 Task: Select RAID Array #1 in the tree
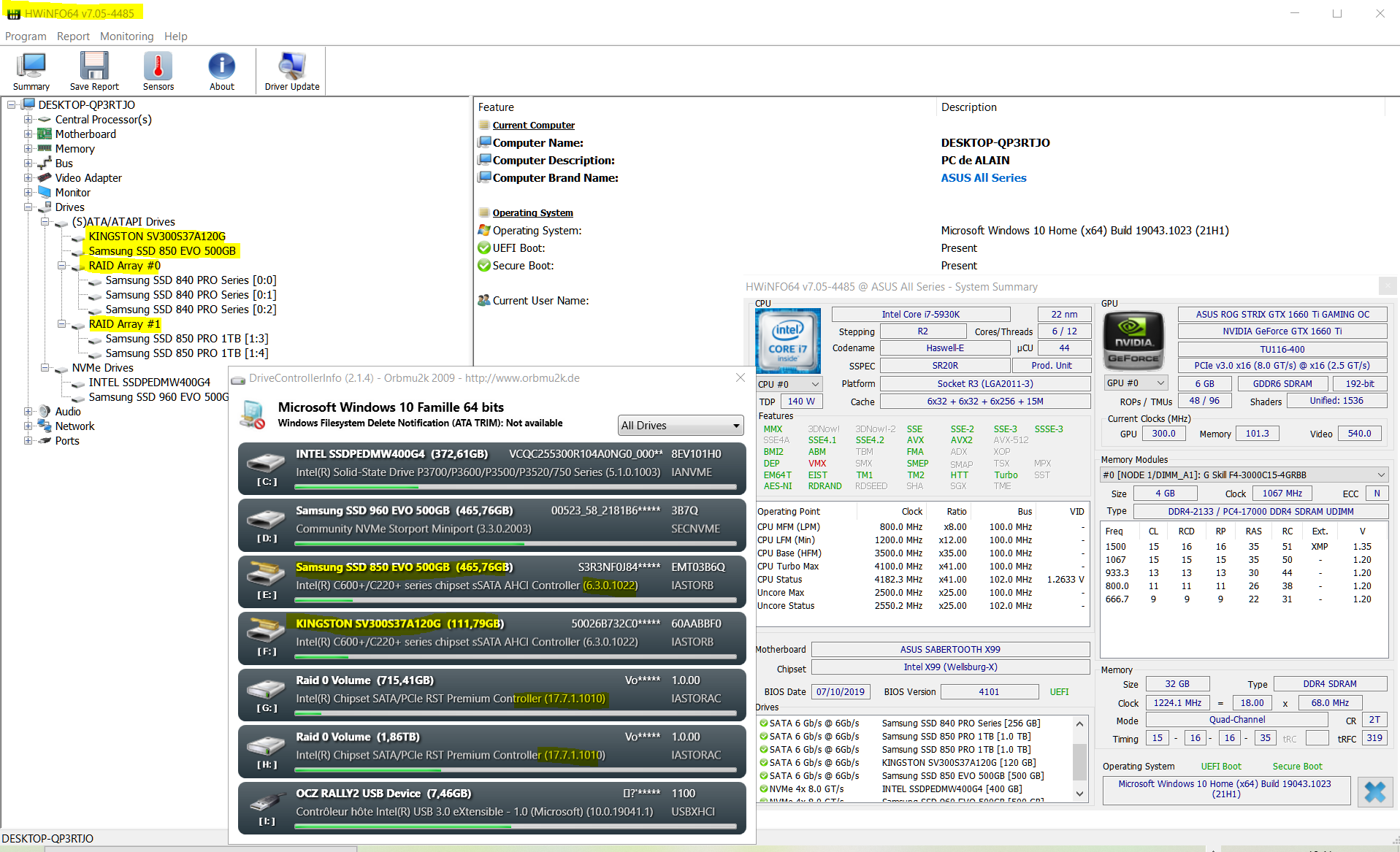point(124,323)
